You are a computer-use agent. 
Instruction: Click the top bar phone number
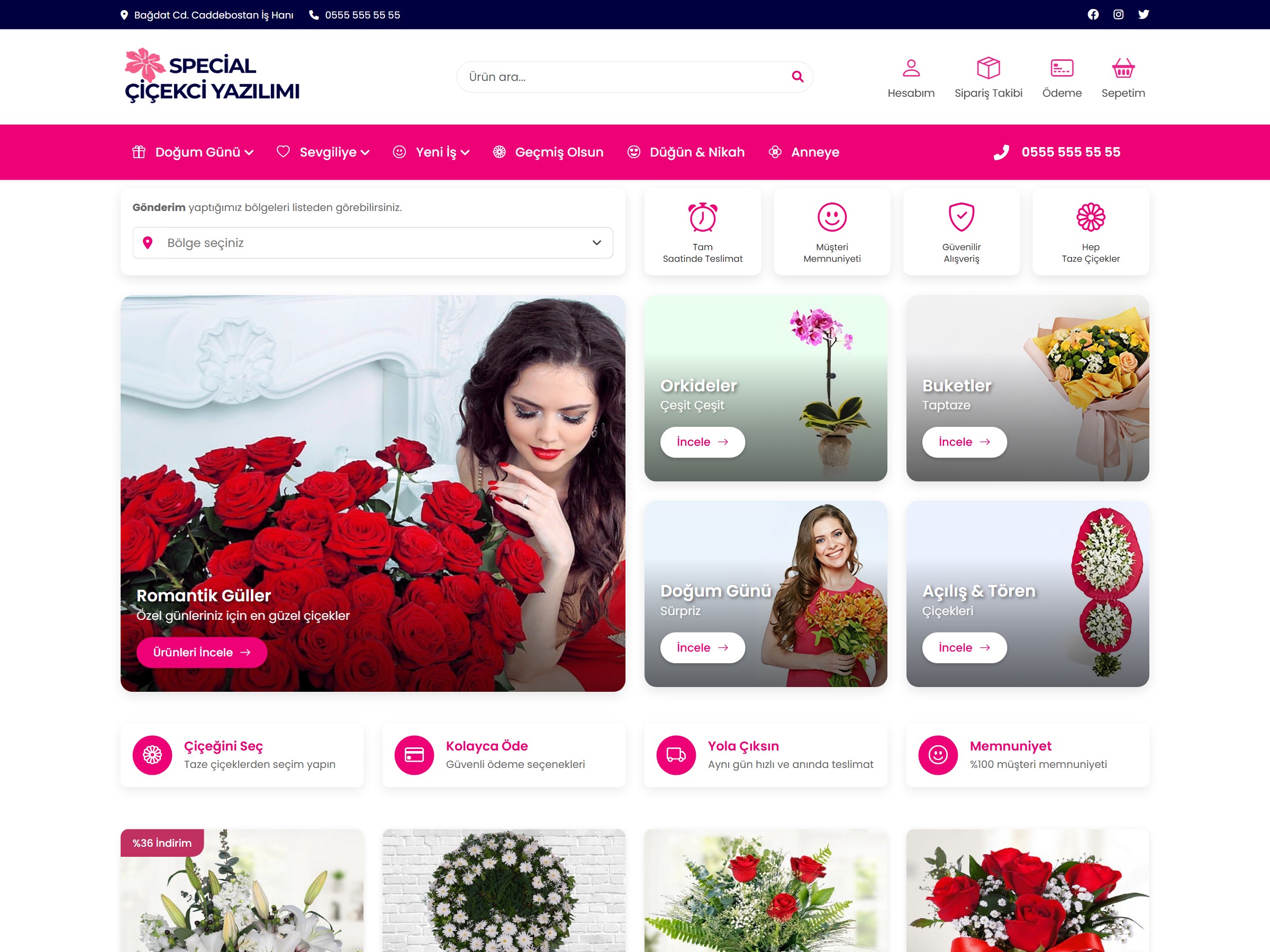(362, 15)
